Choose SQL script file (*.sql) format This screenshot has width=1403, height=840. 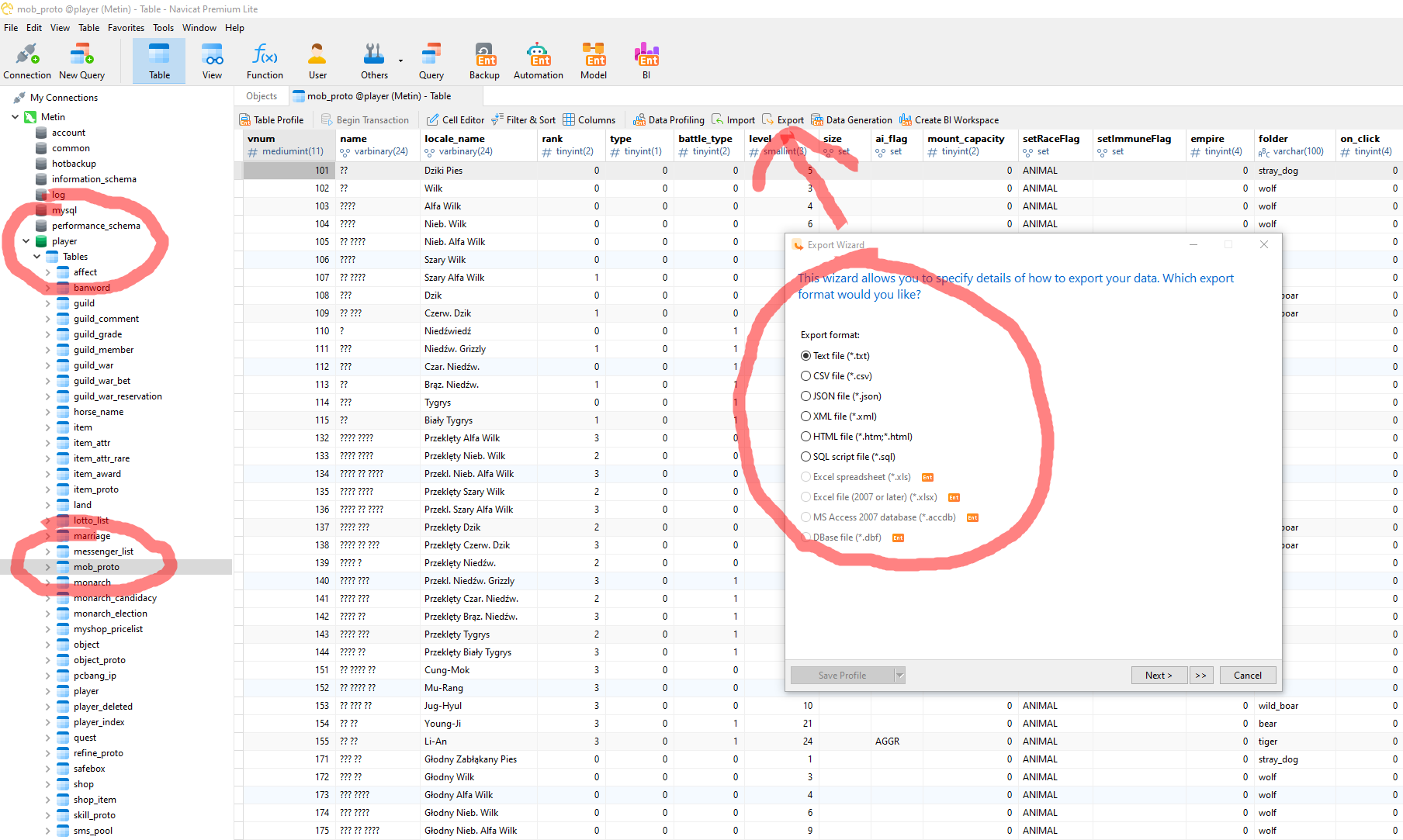[848, 457]
